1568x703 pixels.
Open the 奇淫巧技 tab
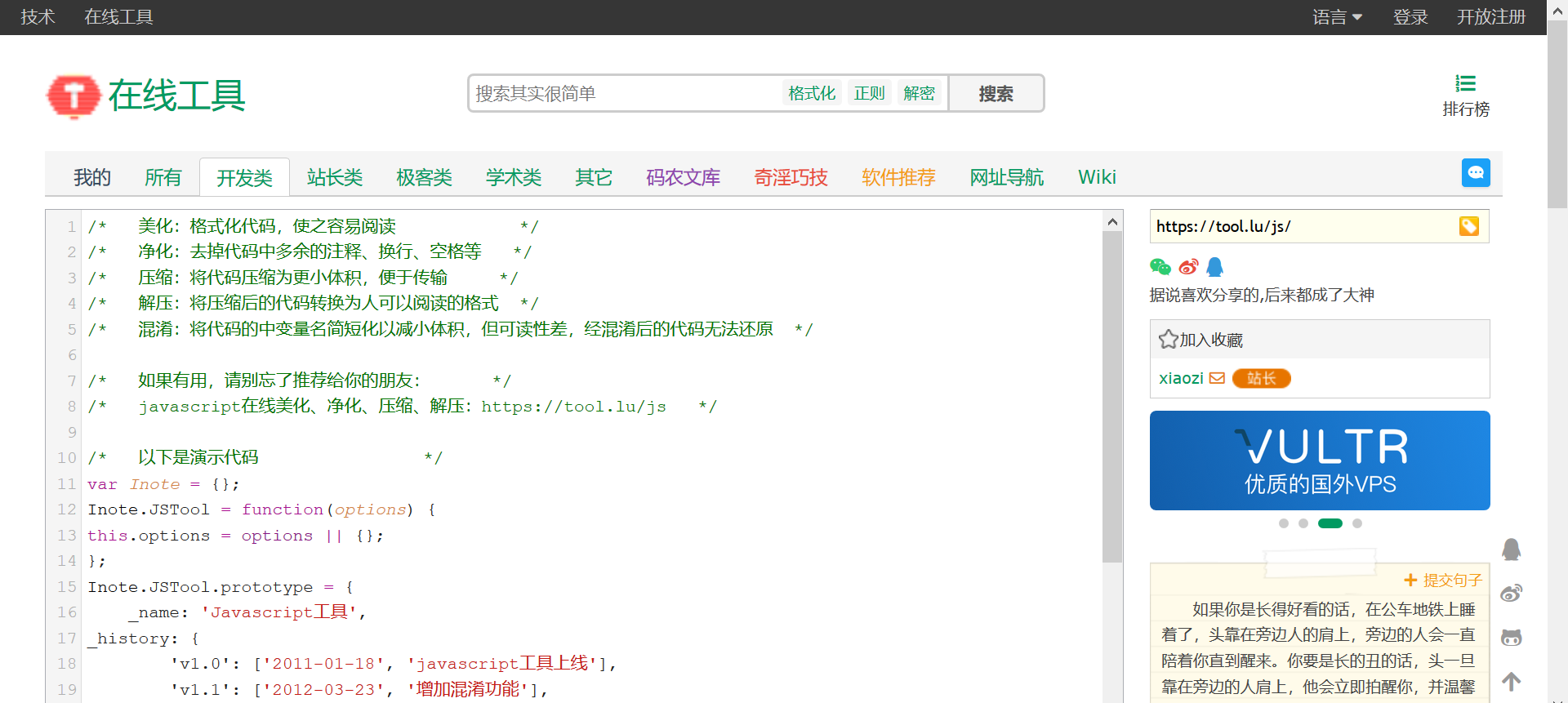coord(791,177)
